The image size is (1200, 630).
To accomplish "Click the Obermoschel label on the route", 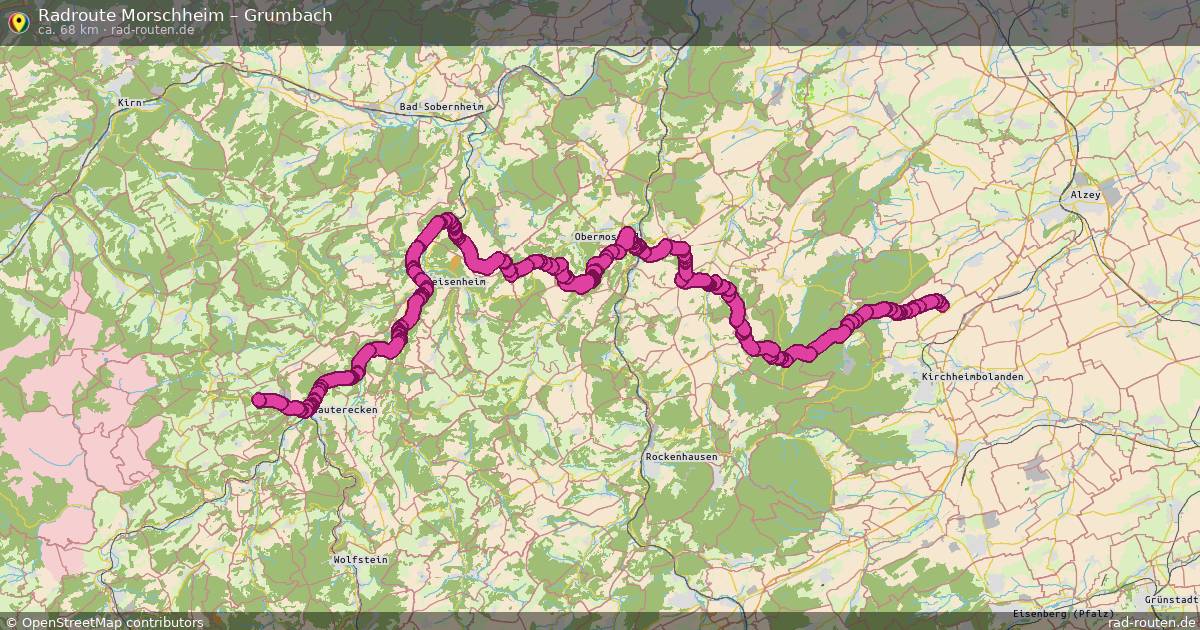I will [x=598, y=237].
